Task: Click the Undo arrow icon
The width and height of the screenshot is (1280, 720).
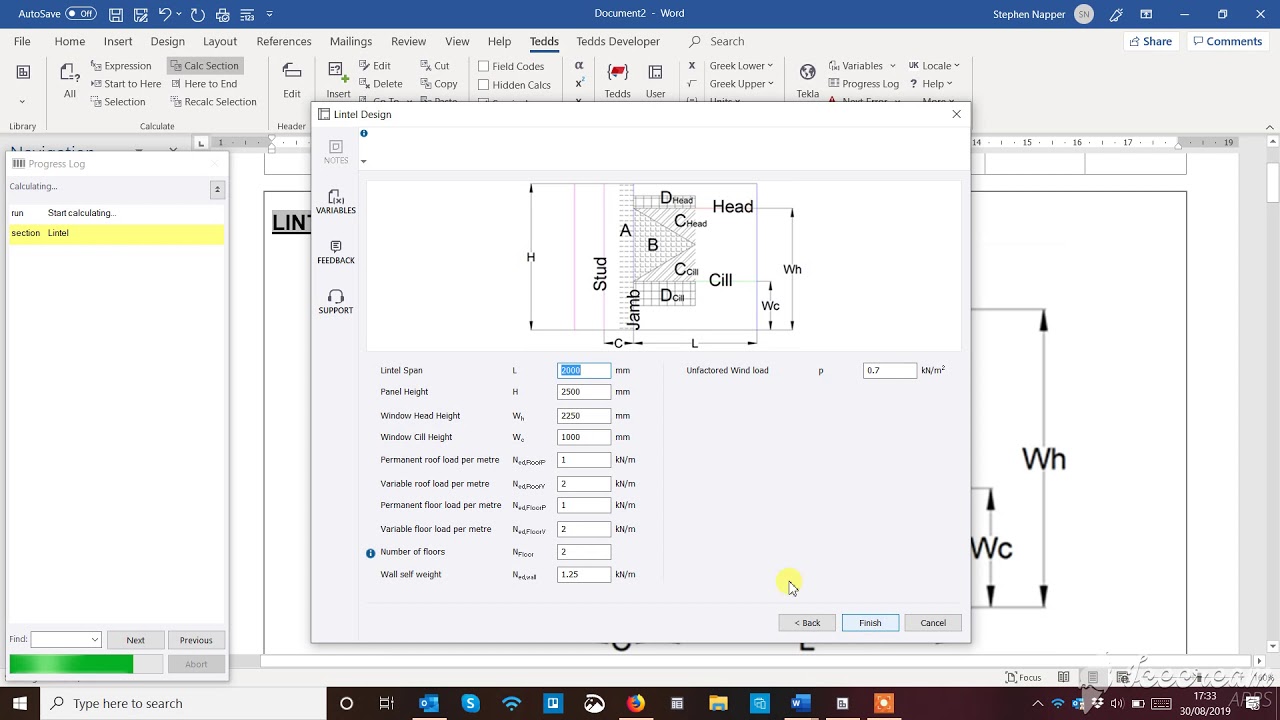Action: point(165,14)
